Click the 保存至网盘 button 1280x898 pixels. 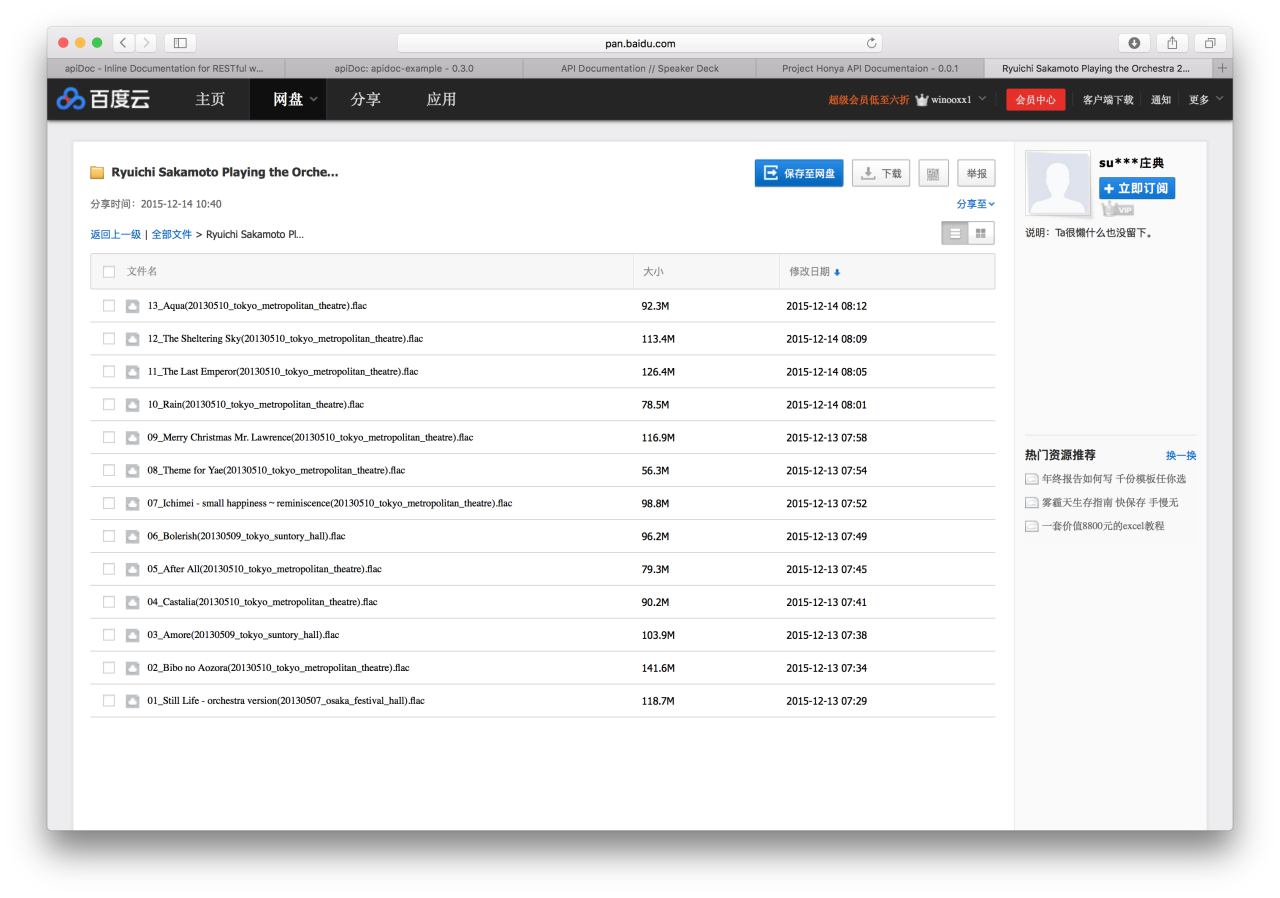pos(799,173)
